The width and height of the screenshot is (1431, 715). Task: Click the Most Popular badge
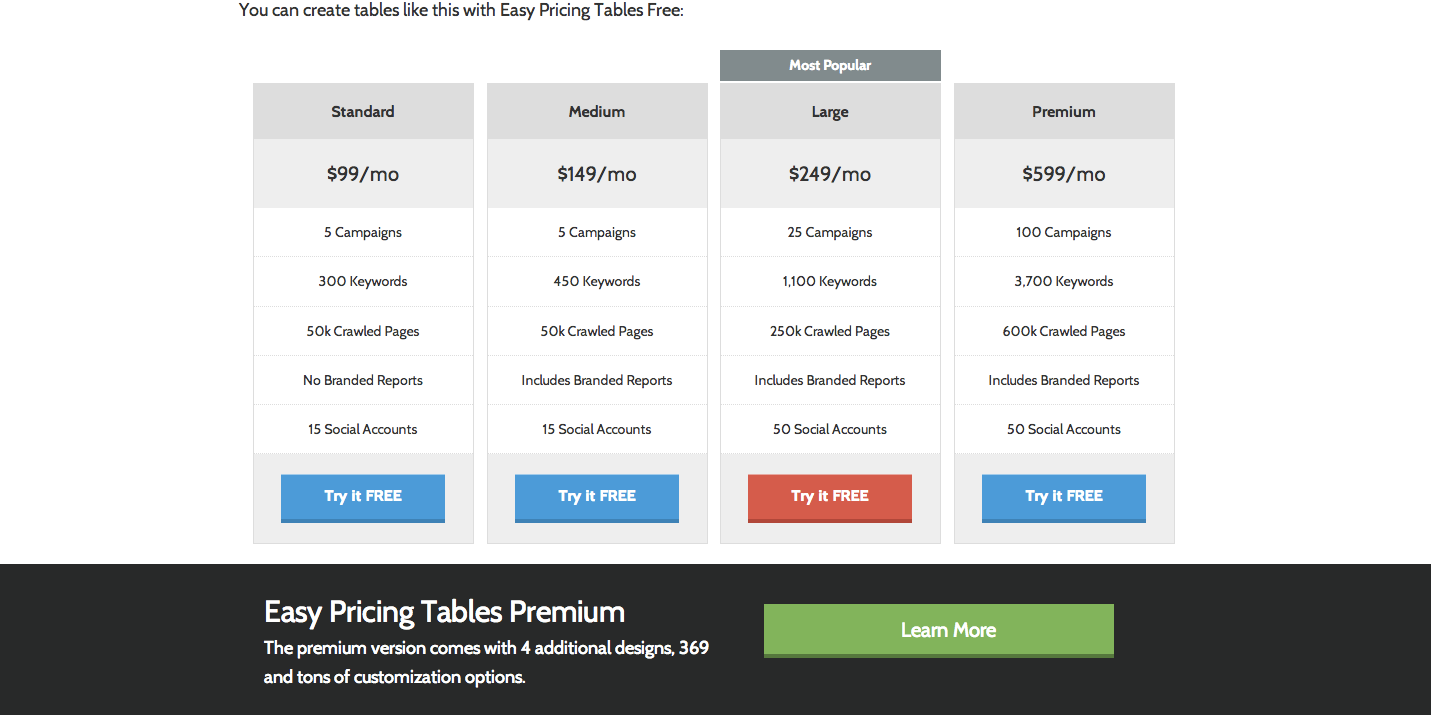830,65
